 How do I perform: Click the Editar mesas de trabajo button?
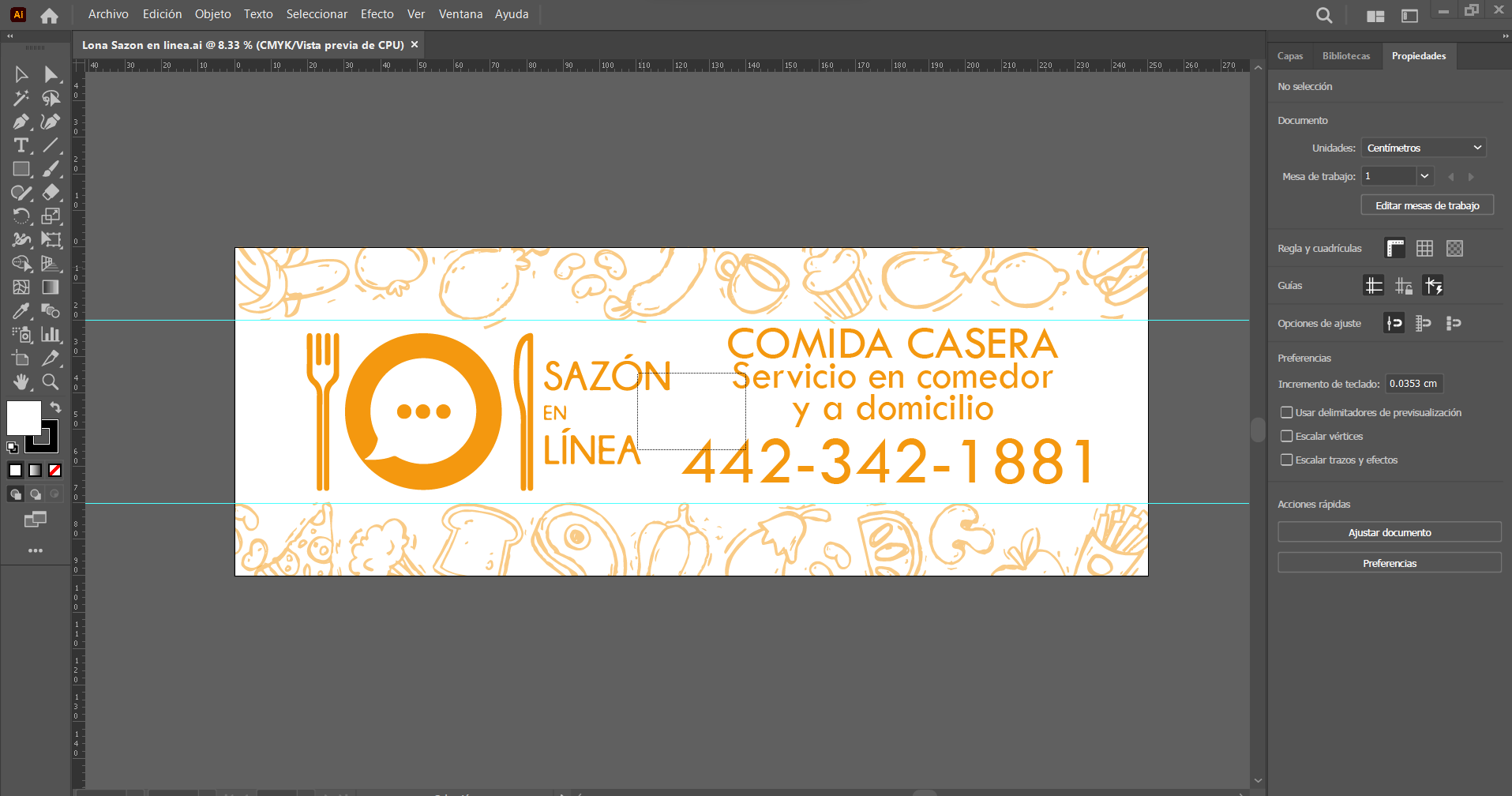(x=1427, y=205)
